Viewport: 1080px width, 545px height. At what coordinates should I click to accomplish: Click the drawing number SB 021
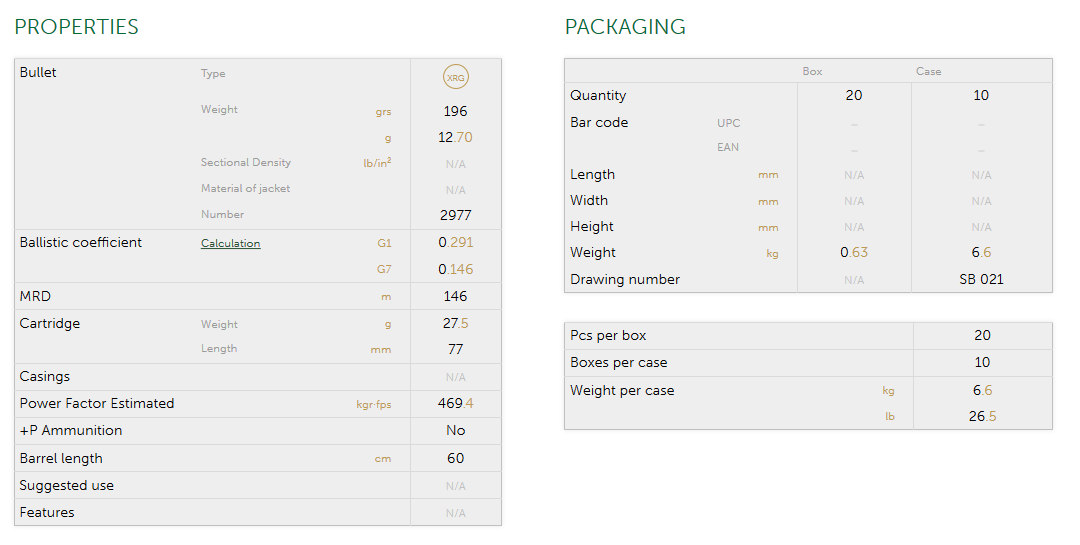coord(981,279)
